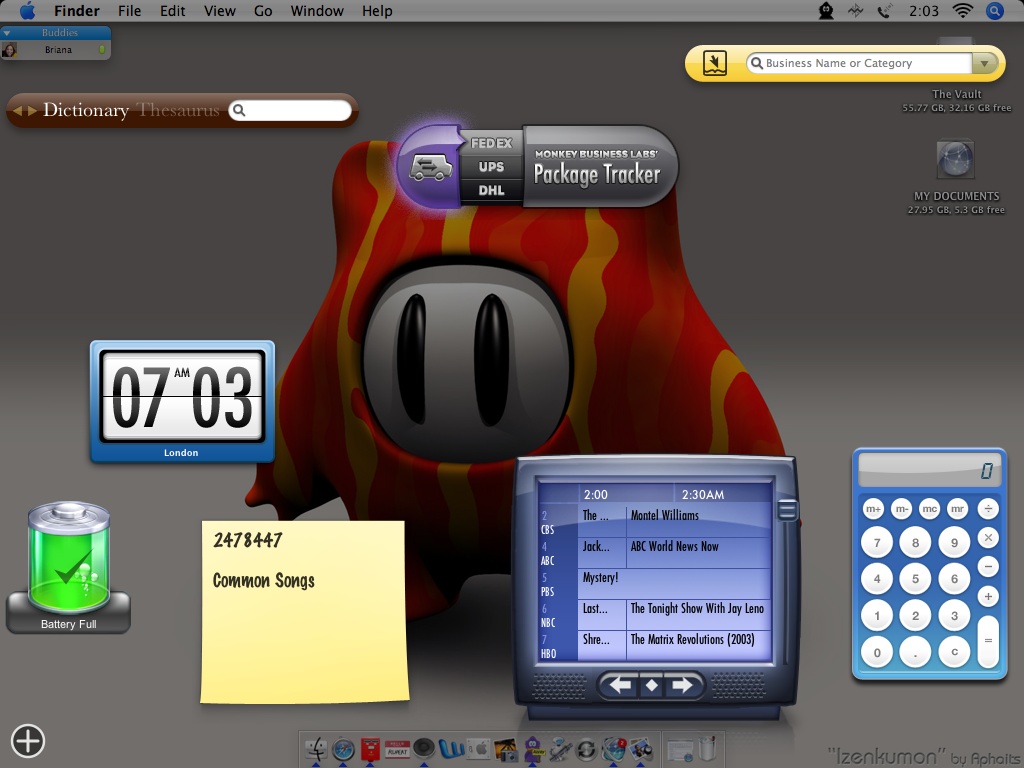The height and width of the screenshot is (768, 1024).
Task: Click the Battery Full widget
Action: coord(69,567)
